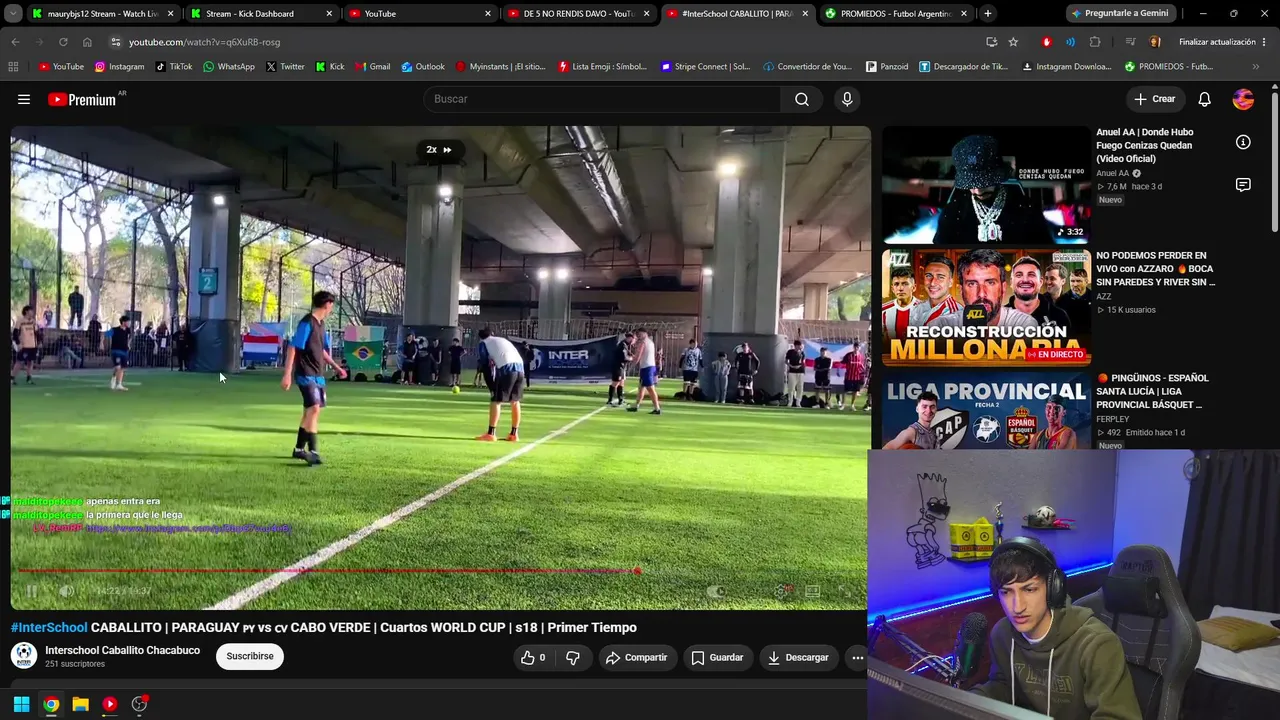Close the #InterSchool CABALLITO tab
Image resolution: width=1280 pixels, height=720 pixels.
coord(805,14)
